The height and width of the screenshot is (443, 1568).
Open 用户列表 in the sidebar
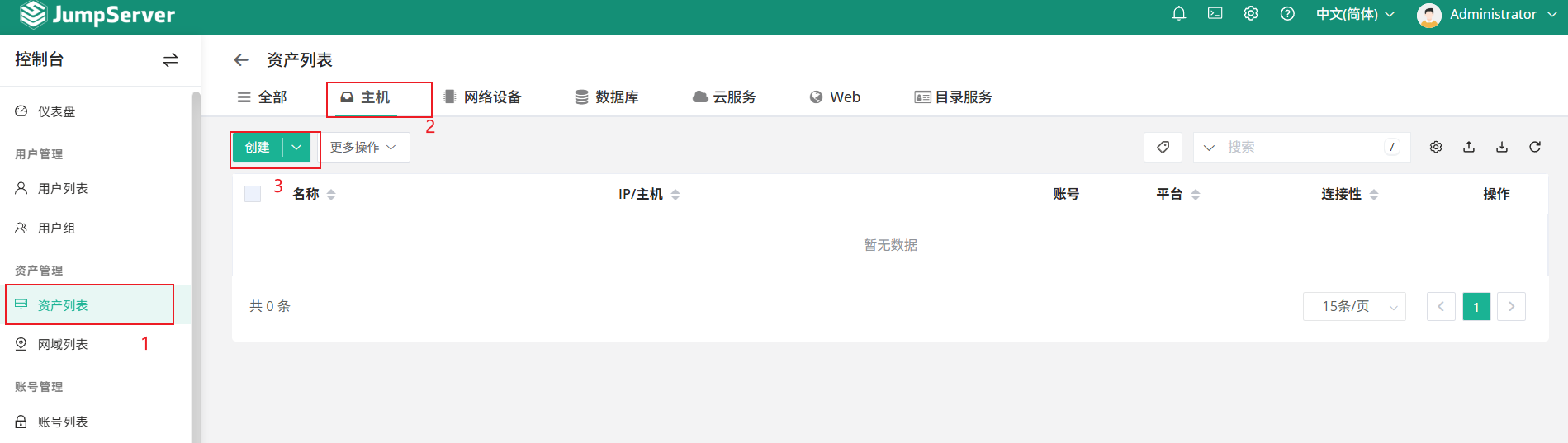click(96, 188)
